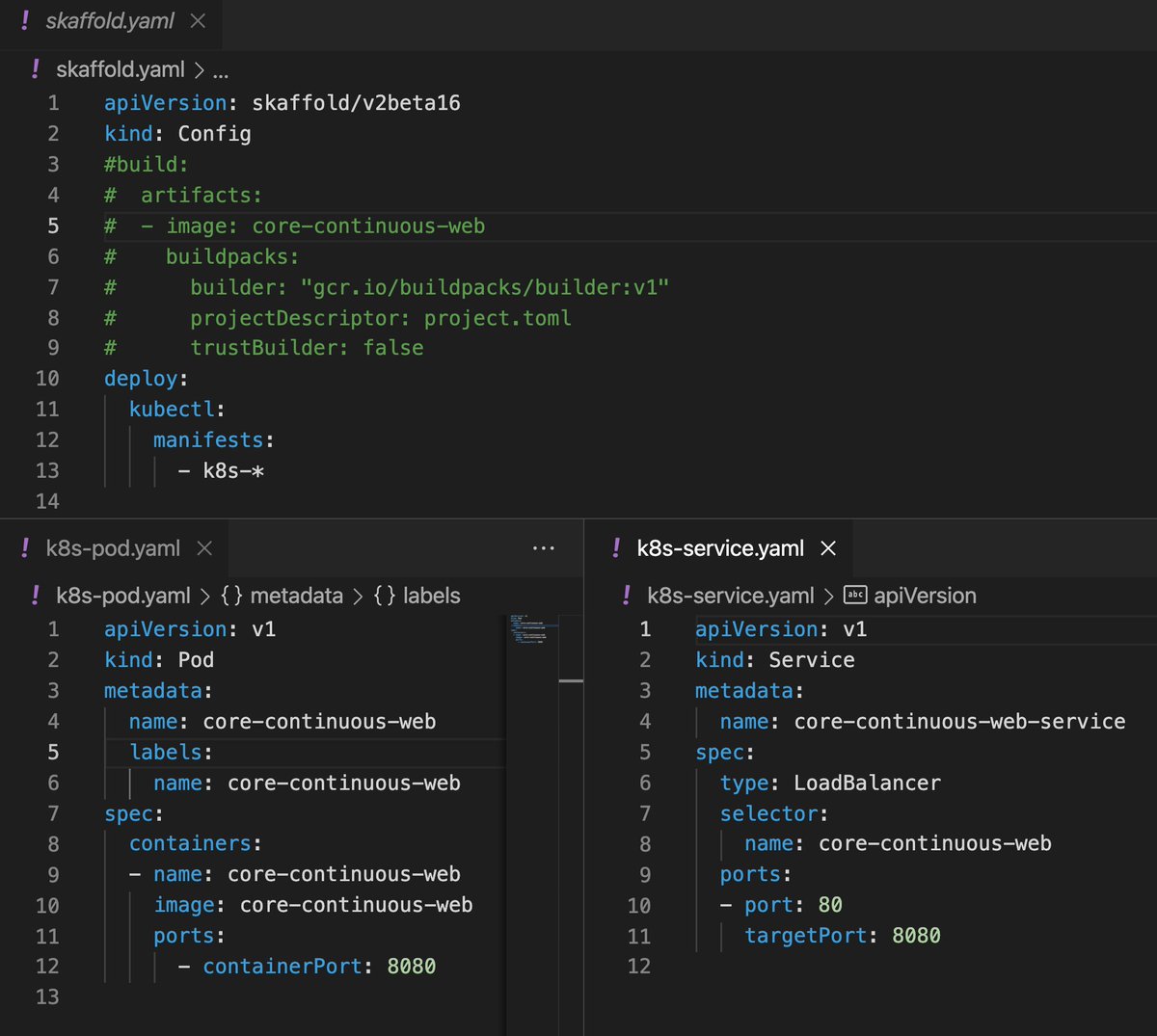Click k8s-pod.yaml in the breadcrumb
Image resolution: width=1157 pixels, height=1036 pixels.
pyautogui.click(x=123, y=596)
